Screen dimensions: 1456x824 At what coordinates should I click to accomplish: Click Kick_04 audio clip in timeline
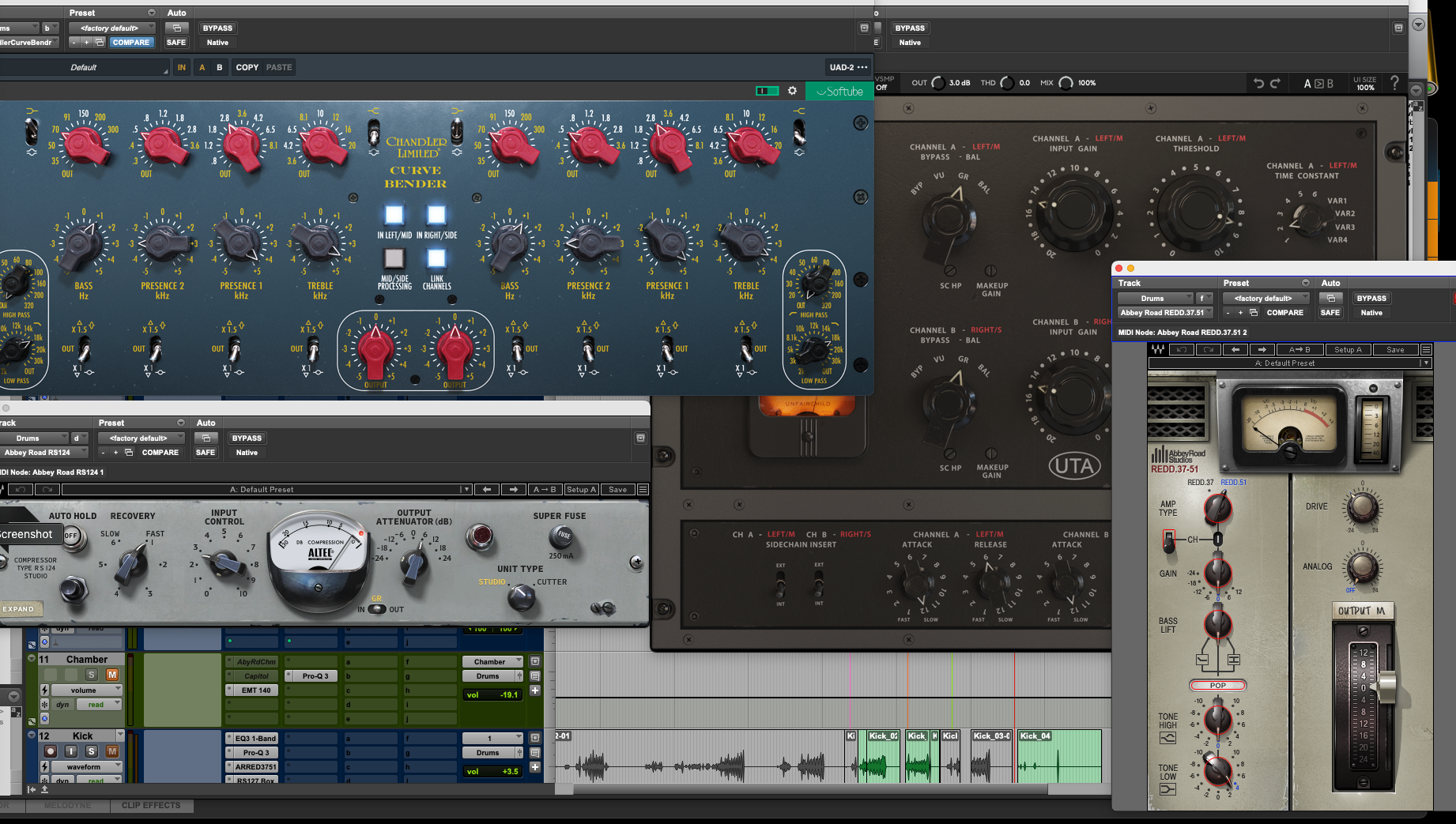(x=1059, y=757)
